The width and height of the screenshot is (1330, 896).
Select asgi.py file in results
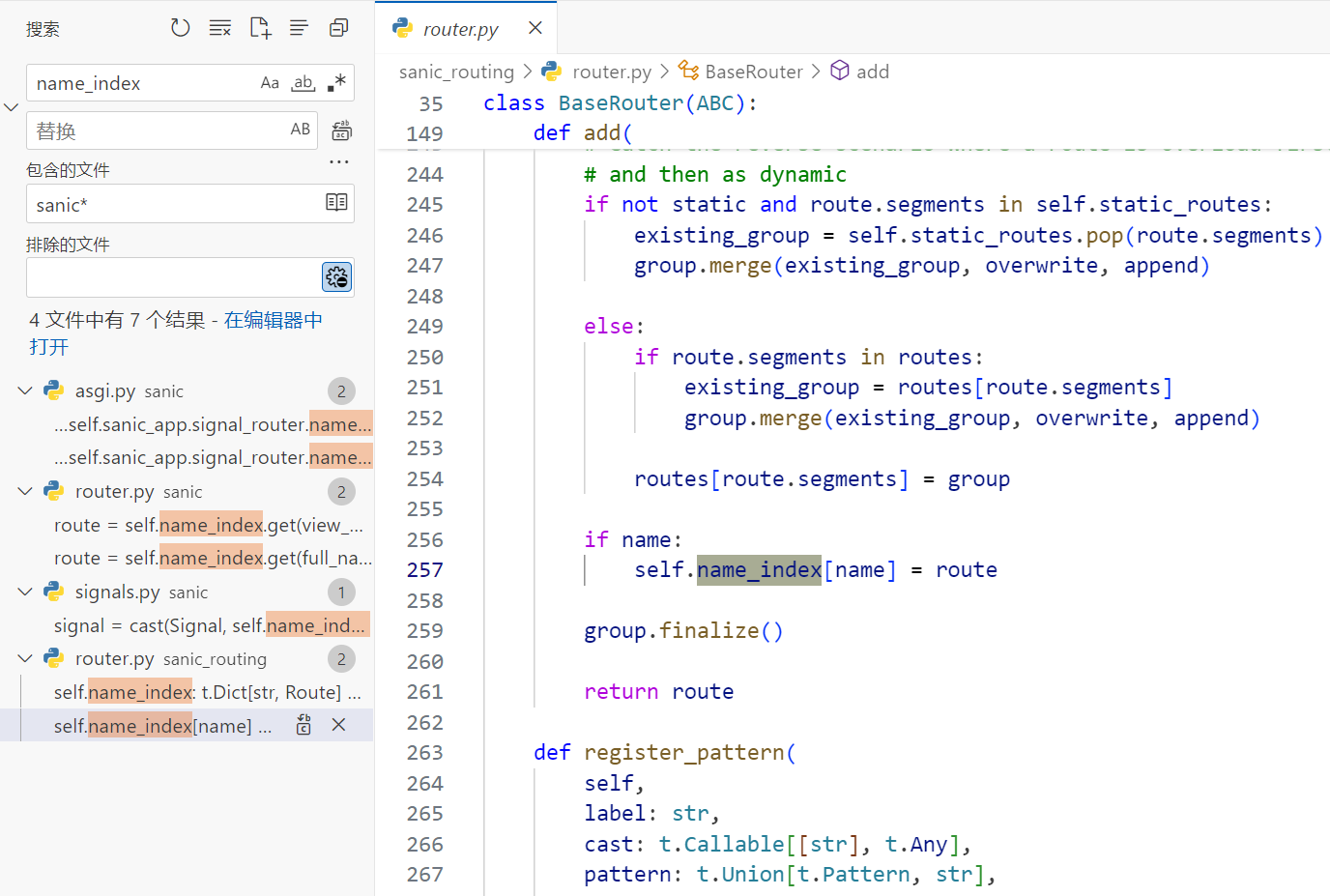(x=105, y=390)
